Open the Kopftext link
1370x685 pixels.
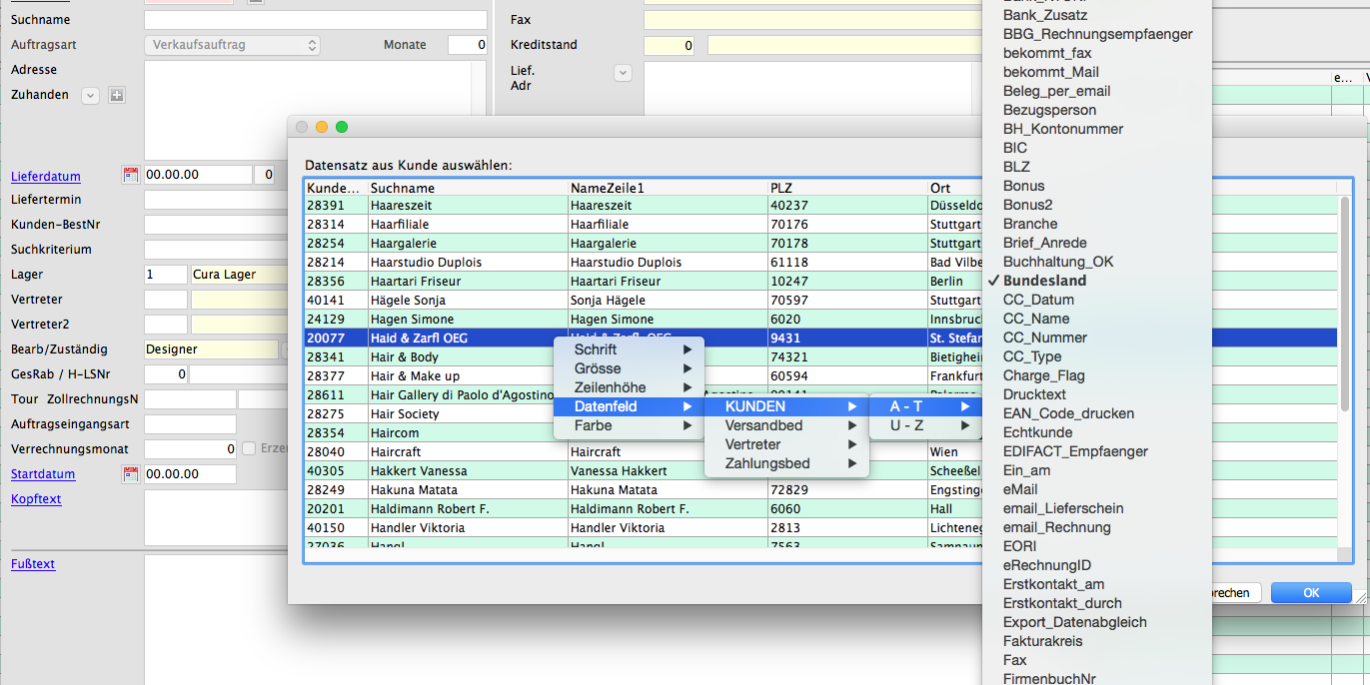click(x=36, y=499)
